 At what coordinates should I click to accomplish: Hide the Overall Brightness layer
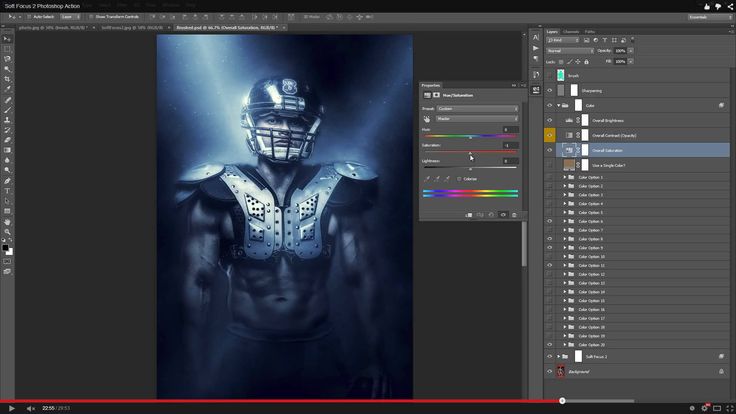[549, 120]
